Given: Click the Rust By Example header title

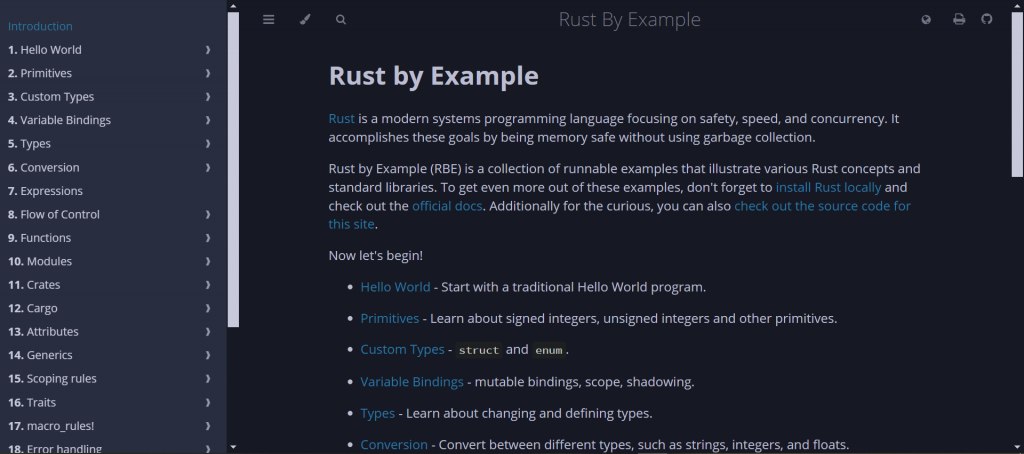Looking at the screenshot, I should pyautogui.click(x=630, y=20).
